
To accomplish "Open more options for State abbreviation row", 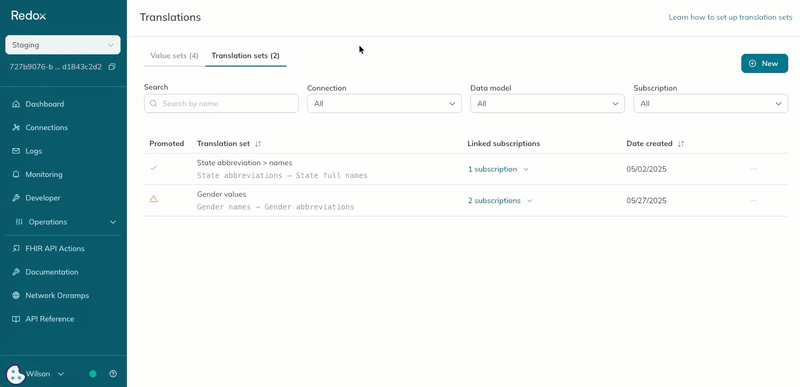I will point(754,169).
